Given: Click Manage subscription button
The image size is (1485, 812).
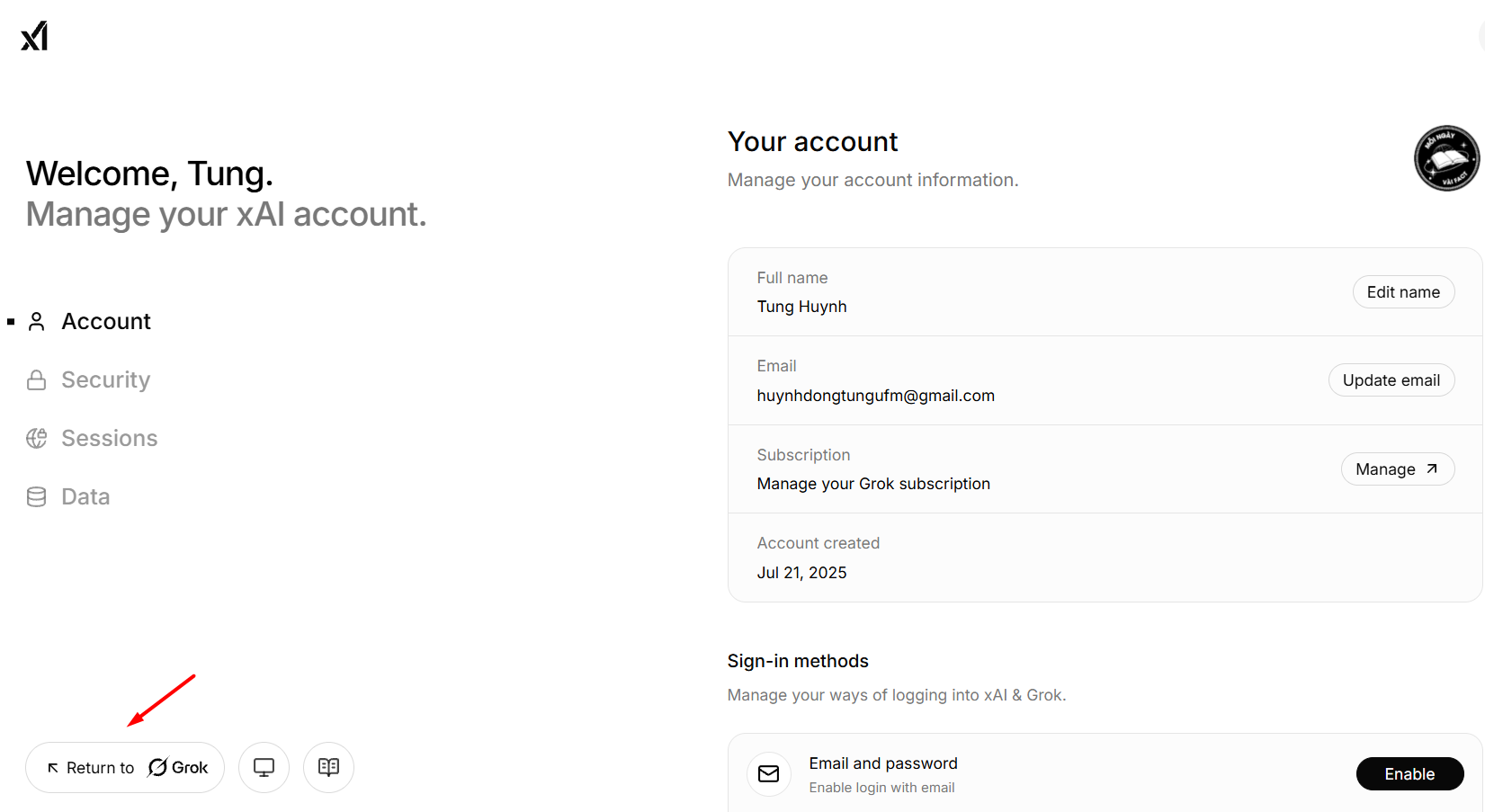Looking at the screenshot, I should point(1398,469).
